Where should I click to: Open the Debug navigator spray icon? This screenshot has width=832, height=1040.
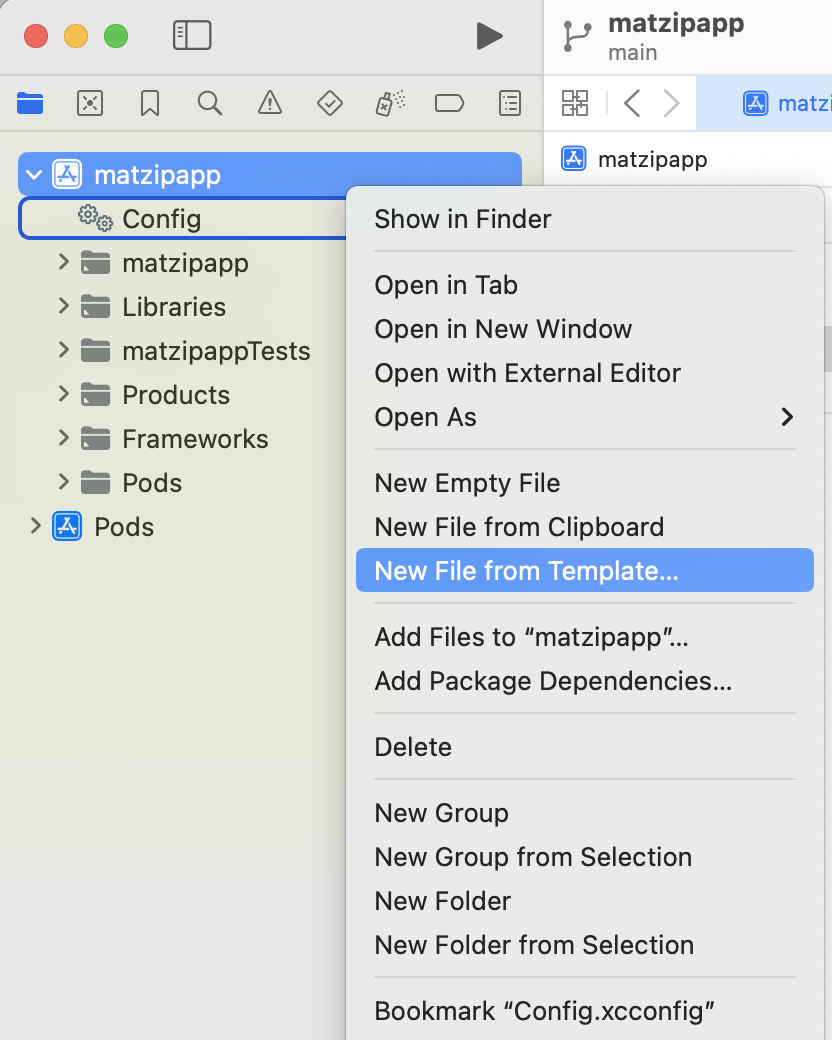tap(390, 103)
